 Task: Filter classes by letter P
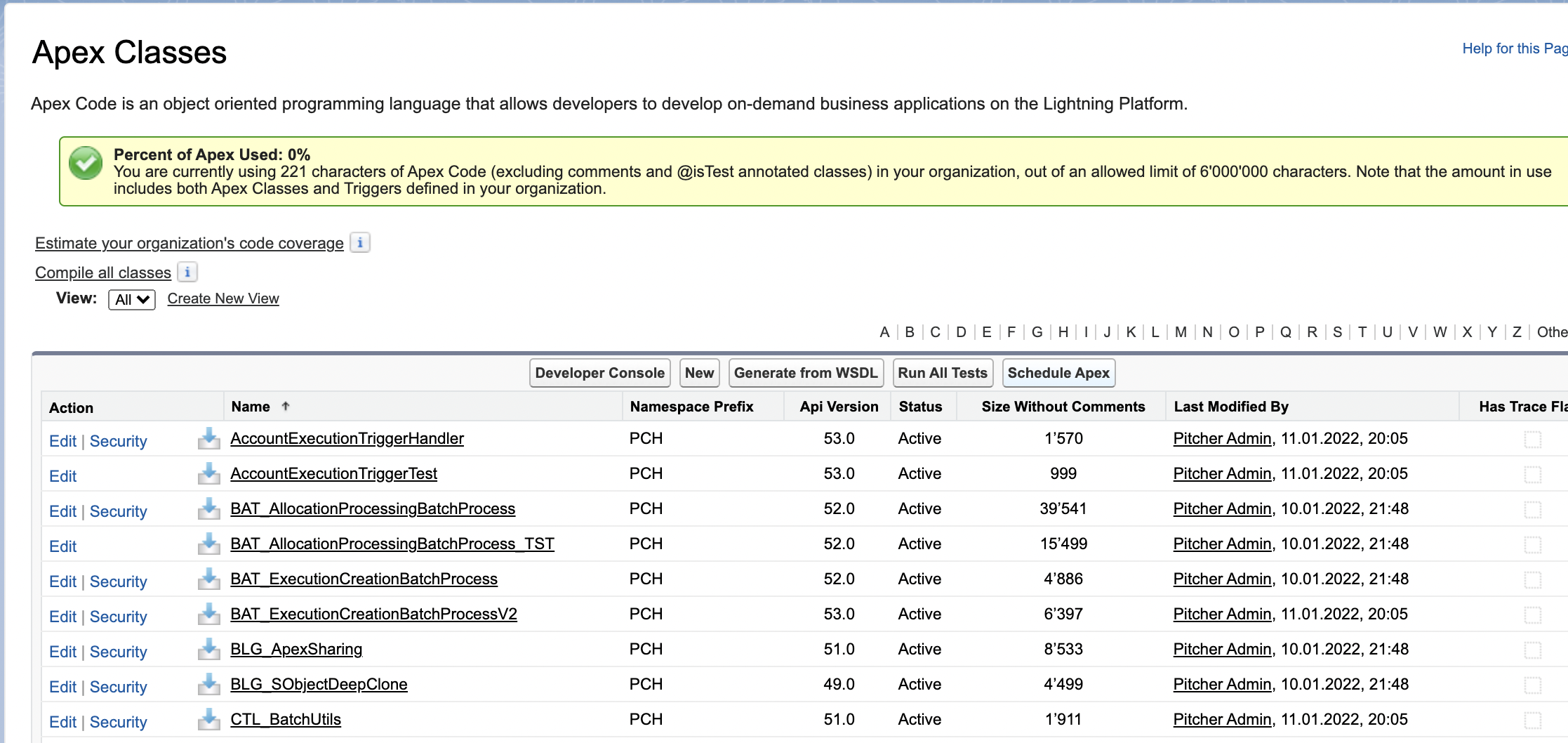1259,332
